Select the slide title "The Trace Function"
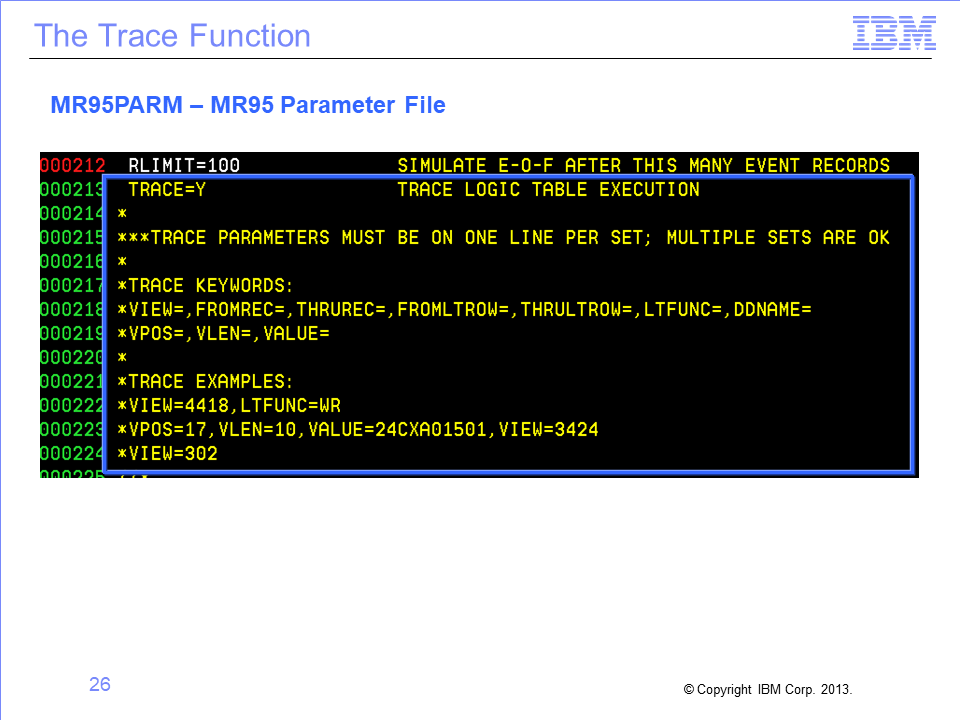This screenshot has height=720, width=960. pos(172,36)
